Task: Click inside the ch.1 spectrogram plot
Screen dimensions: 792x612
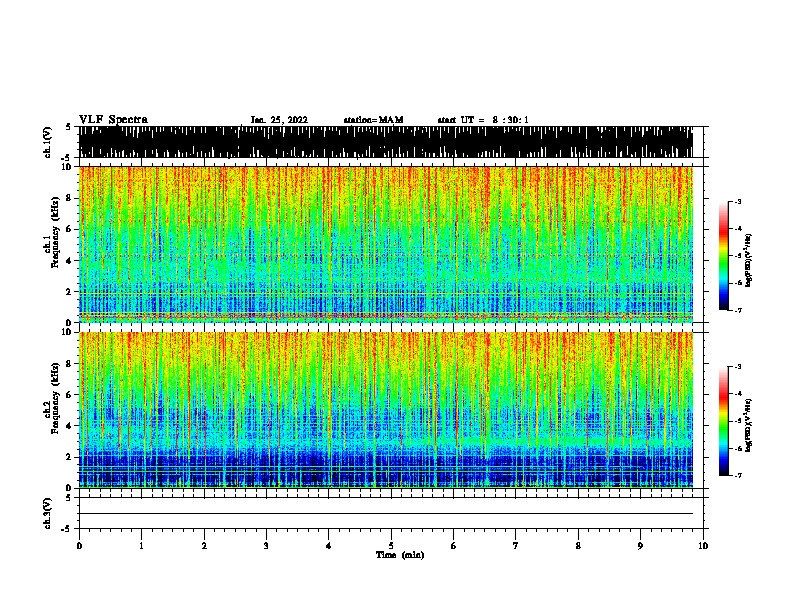Action: click(x=386, y=244)
